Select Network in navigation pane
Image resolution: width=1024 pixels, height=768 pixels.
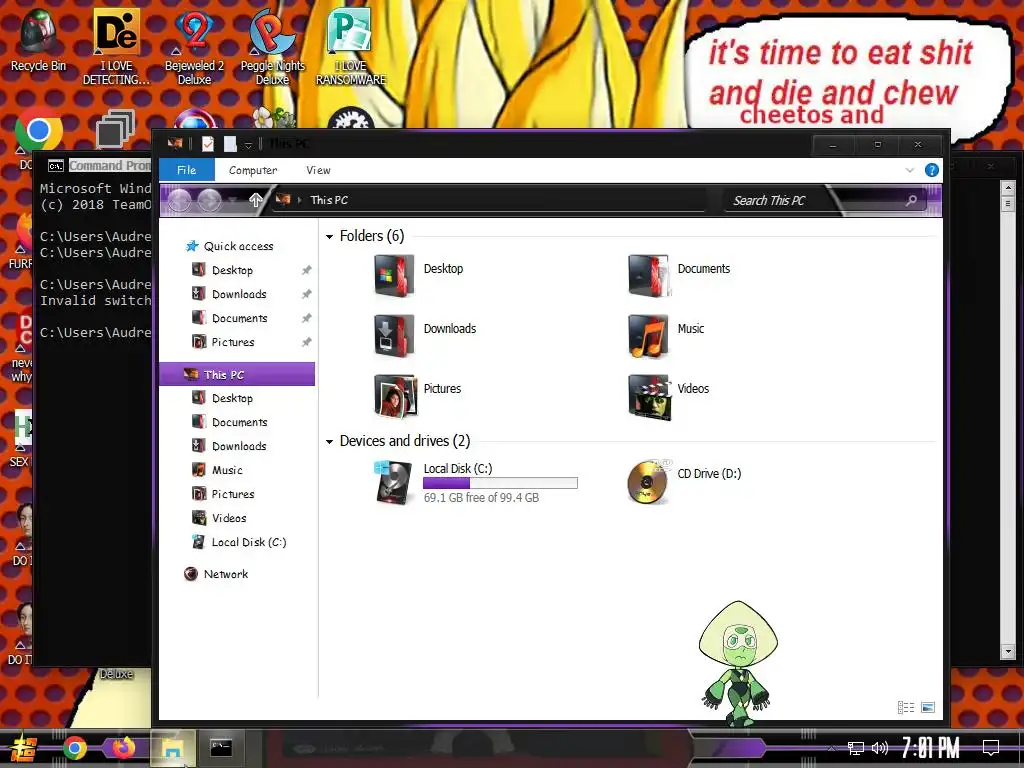225,574
